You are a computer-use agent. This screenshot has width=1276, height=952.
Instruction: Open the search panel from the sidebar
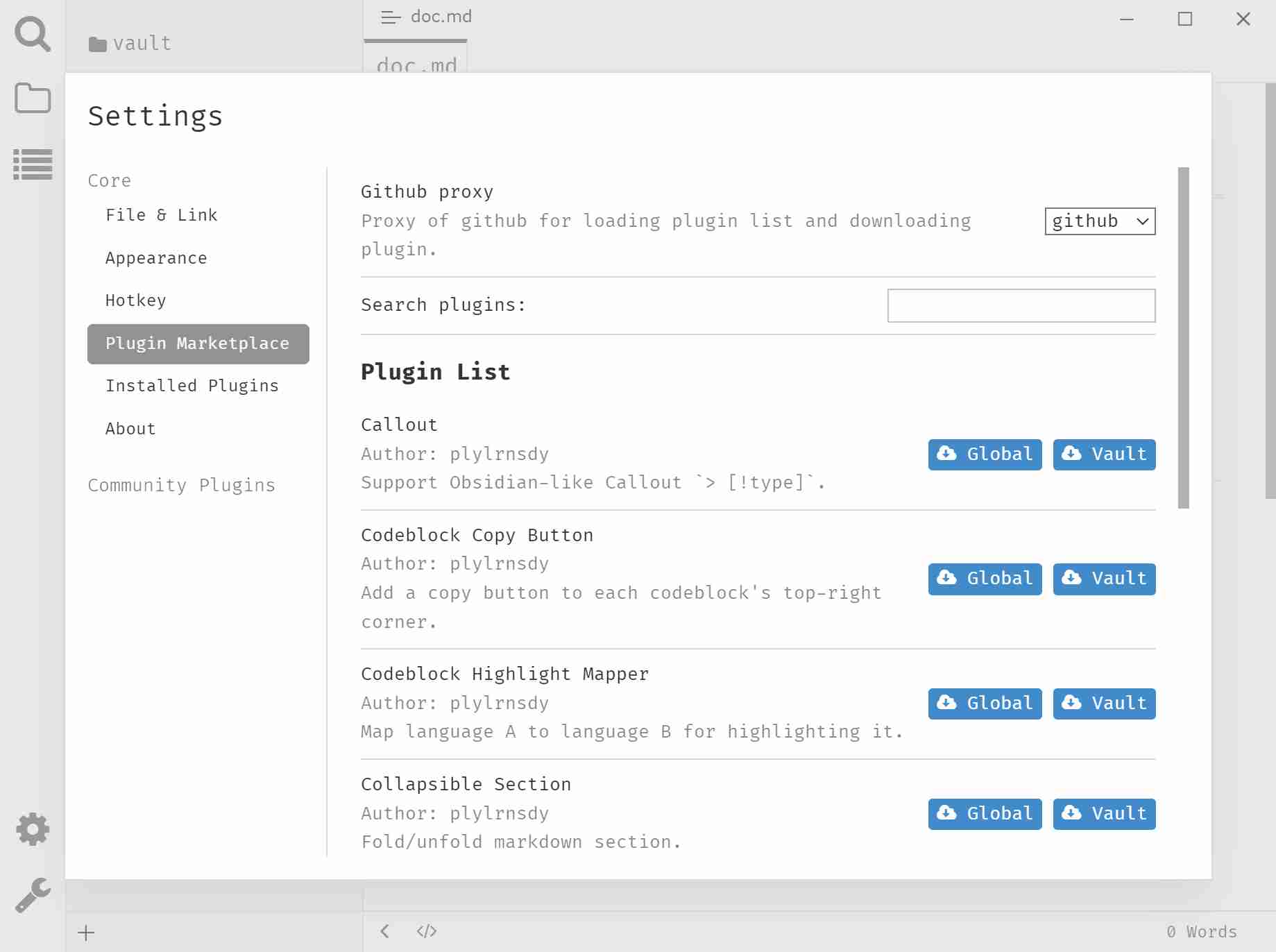tap(32, 33)
